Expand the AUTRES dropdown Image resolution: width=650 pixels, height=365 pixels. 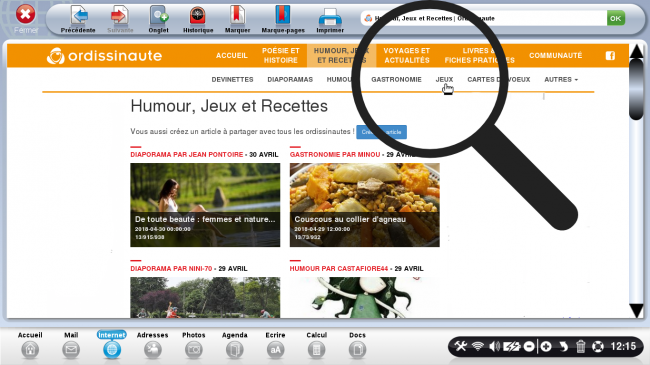pos(561,79)
